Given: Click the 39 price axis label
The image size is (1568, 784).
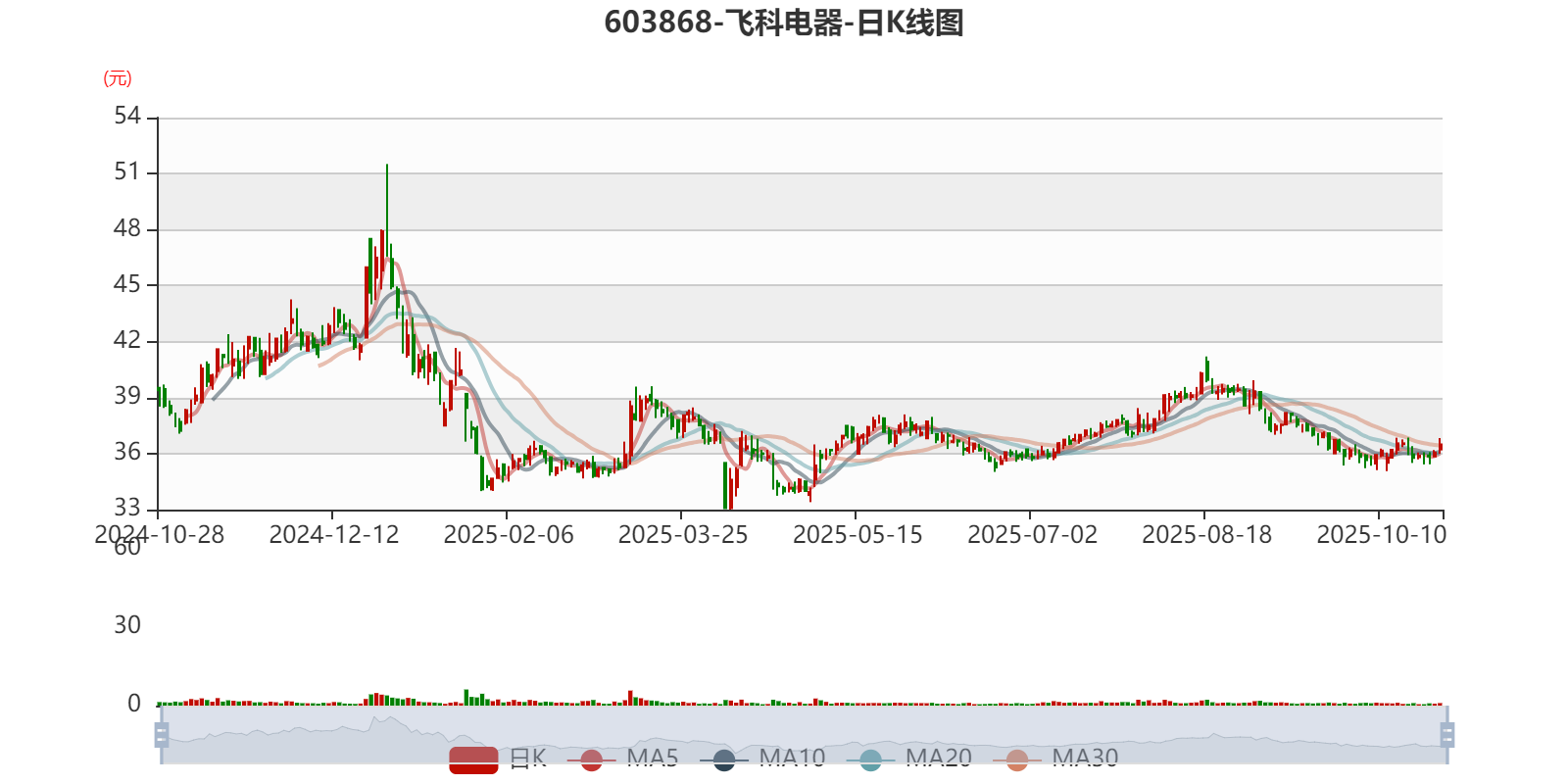Looking at the screenshot, I should pyautogui.click(x=127, y=397).
